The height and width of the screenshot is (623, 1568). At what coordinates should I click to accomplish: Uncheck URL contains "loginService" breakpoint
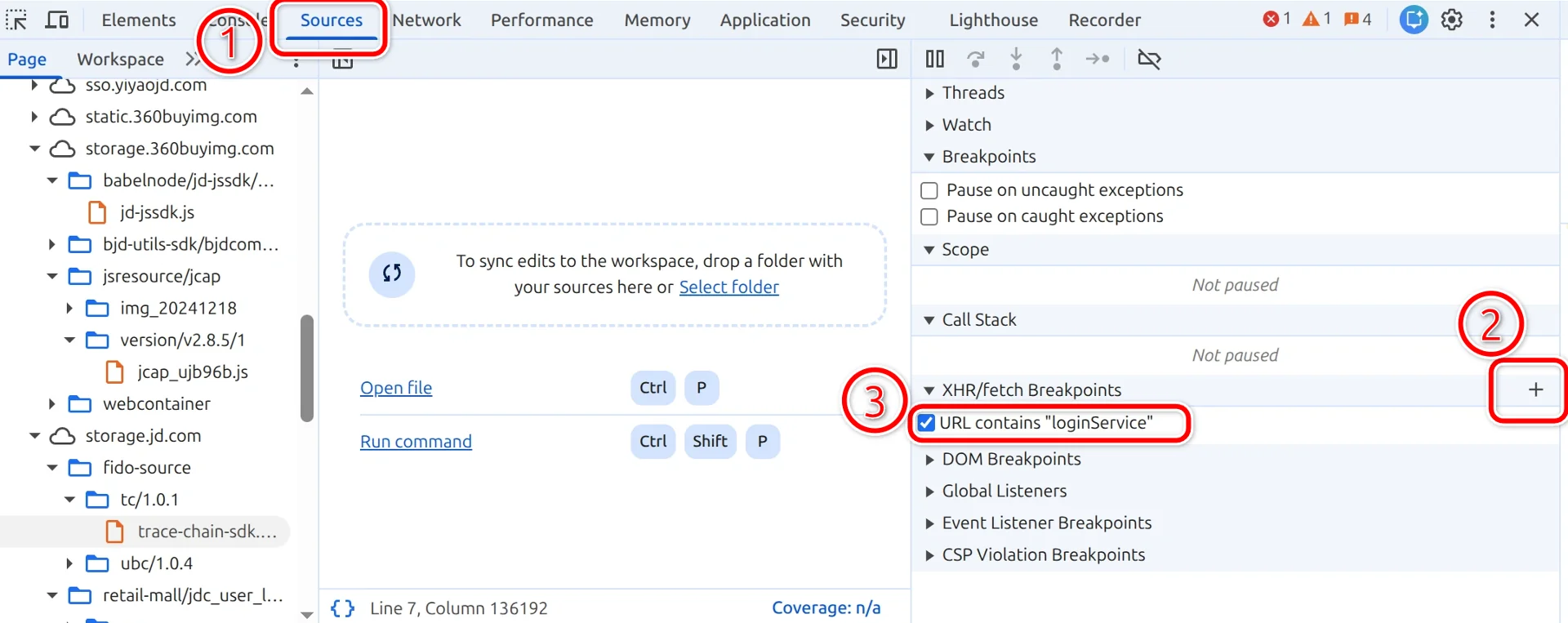926,423
